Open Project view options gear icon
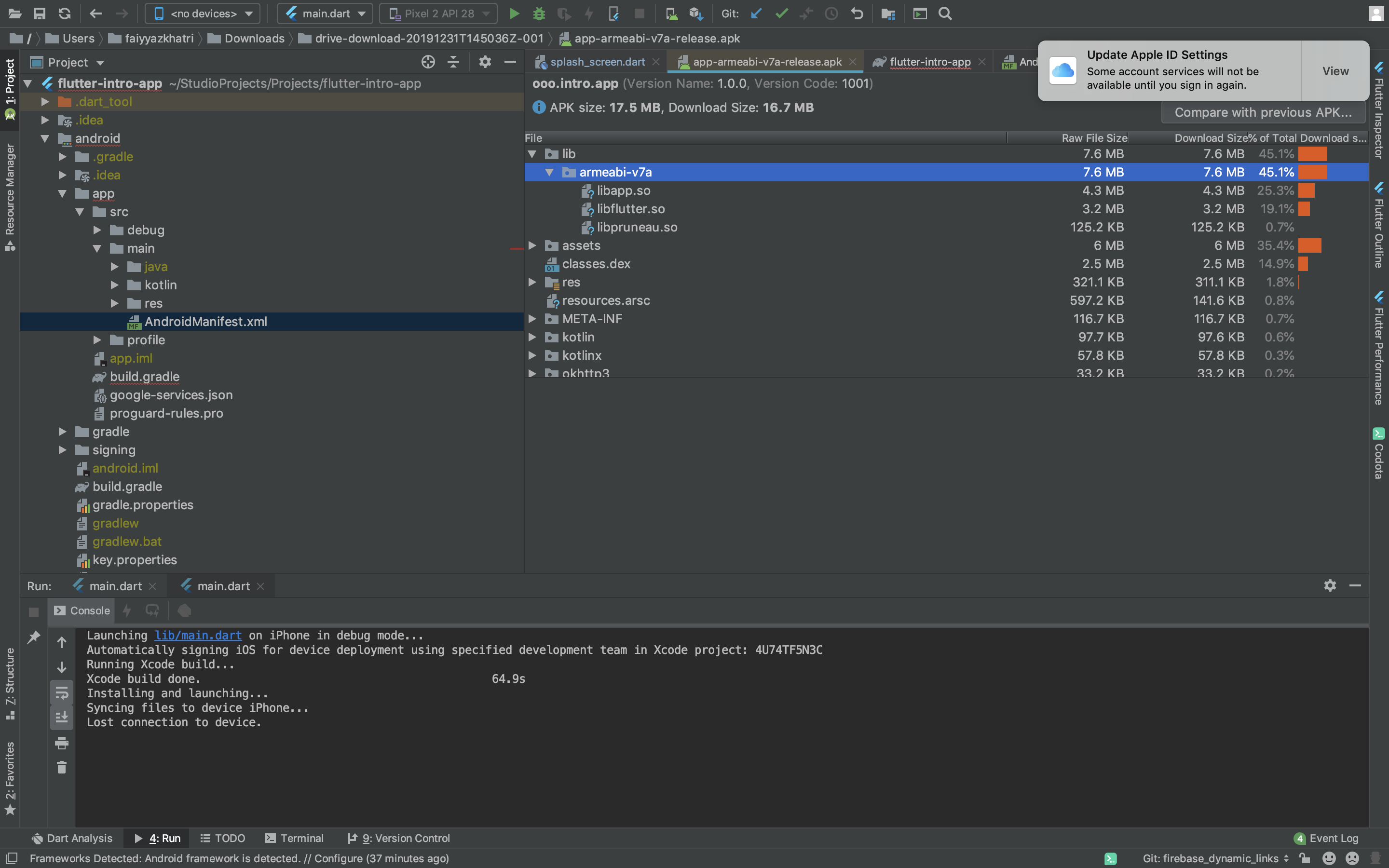The width and height of the screenshot is (1389, 868). pyautogui.click(x=485, y=62)
